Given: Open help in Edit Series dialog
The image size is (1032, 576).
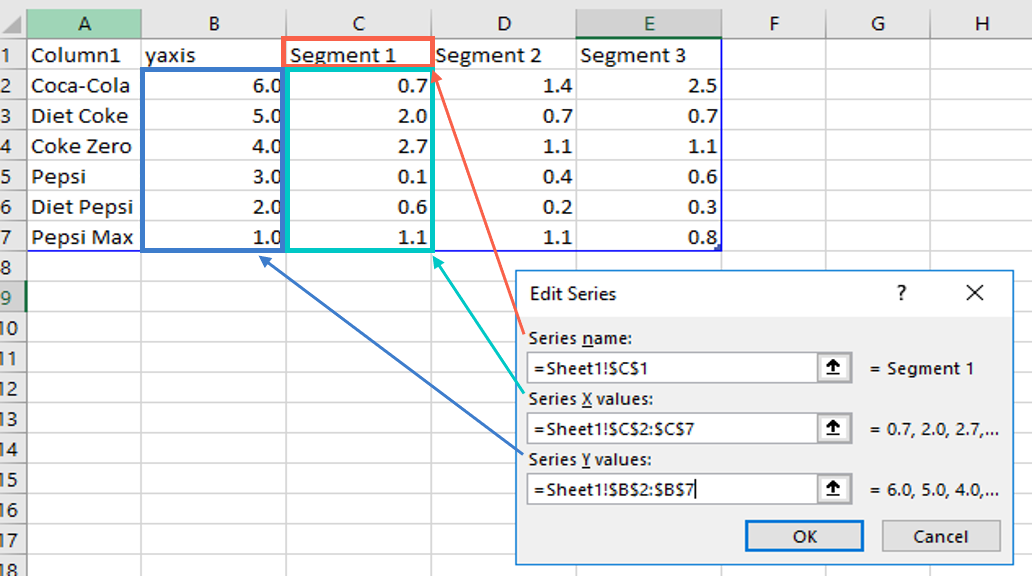Looking at the screenshot, I should point(901,293).
